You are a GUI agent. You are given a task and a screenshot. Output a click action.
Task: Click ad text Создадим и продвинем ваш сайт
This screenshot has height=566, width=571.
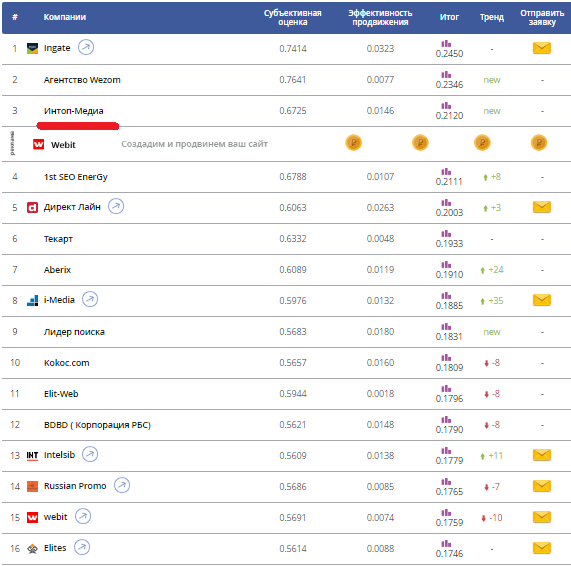[194, 144]
